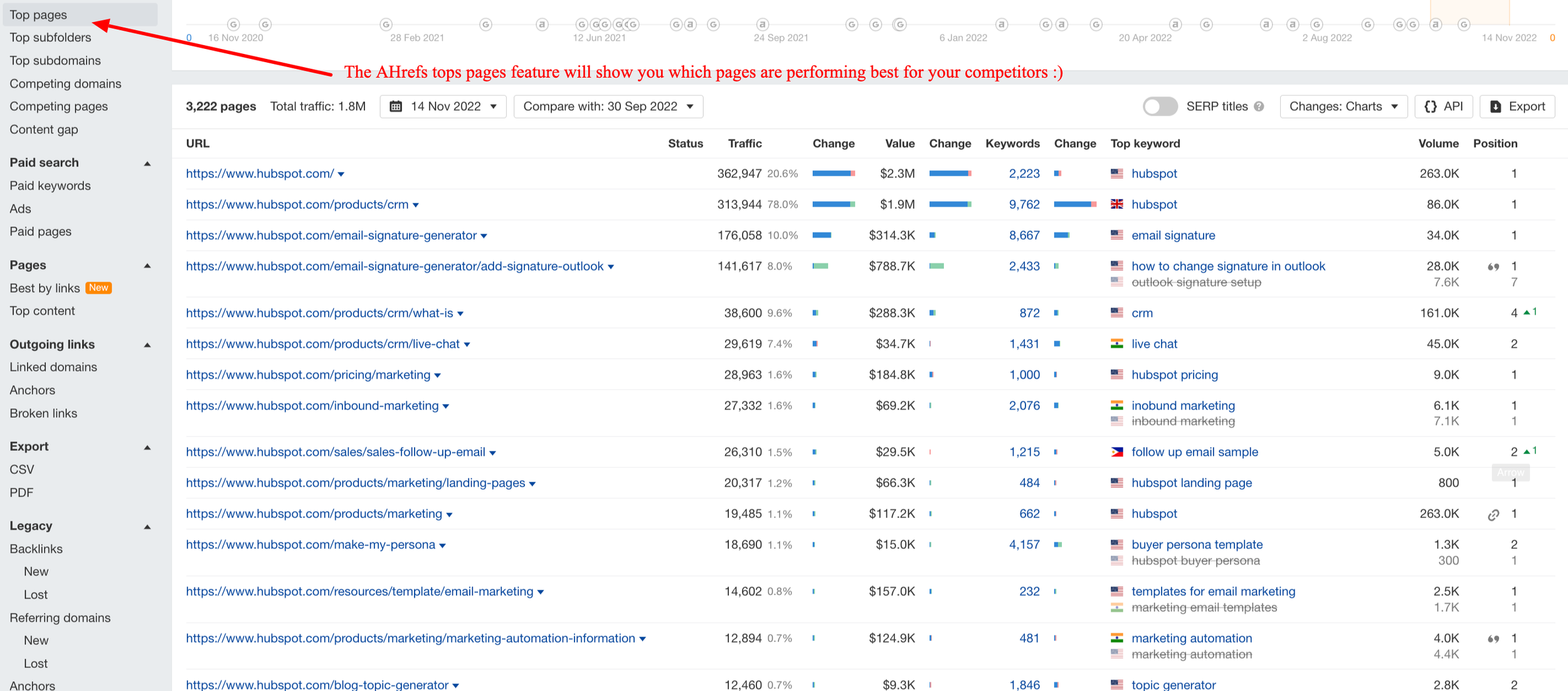This screenshot has height=691, width=1568.
Task: Select Best by links in sidebar
Action: (45, 288)
